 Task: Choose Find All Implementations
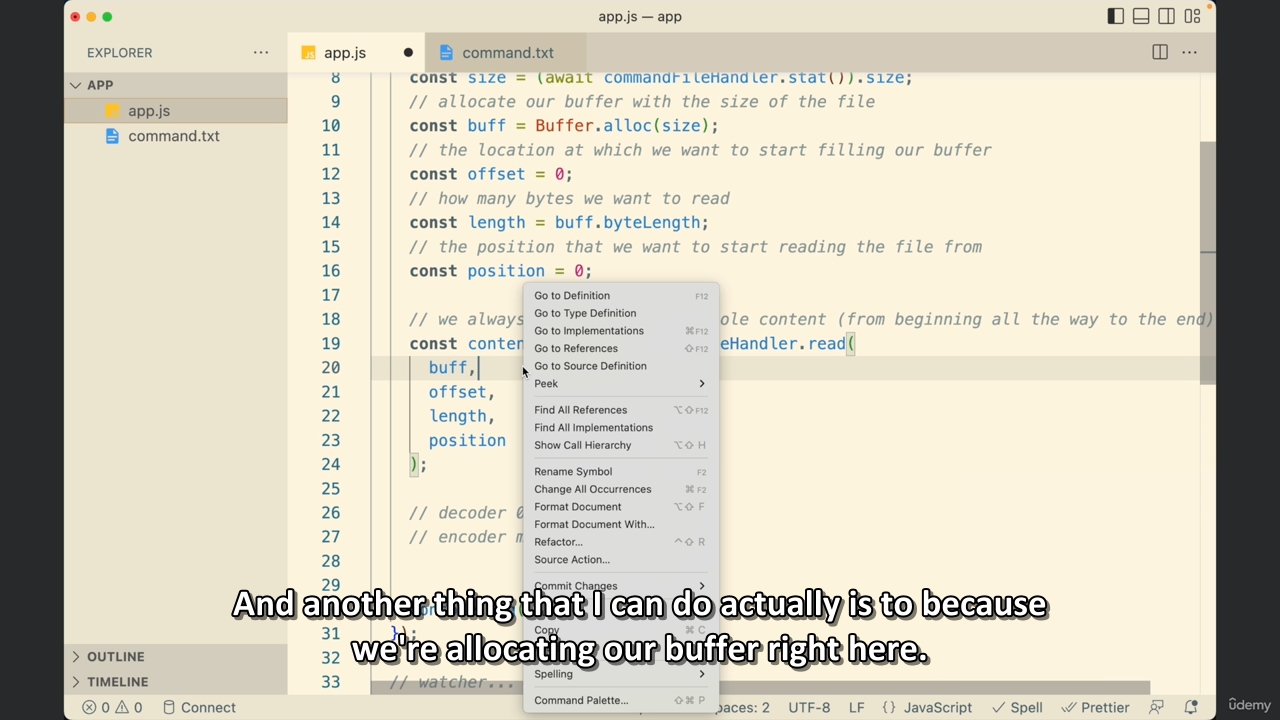point(620,428)
